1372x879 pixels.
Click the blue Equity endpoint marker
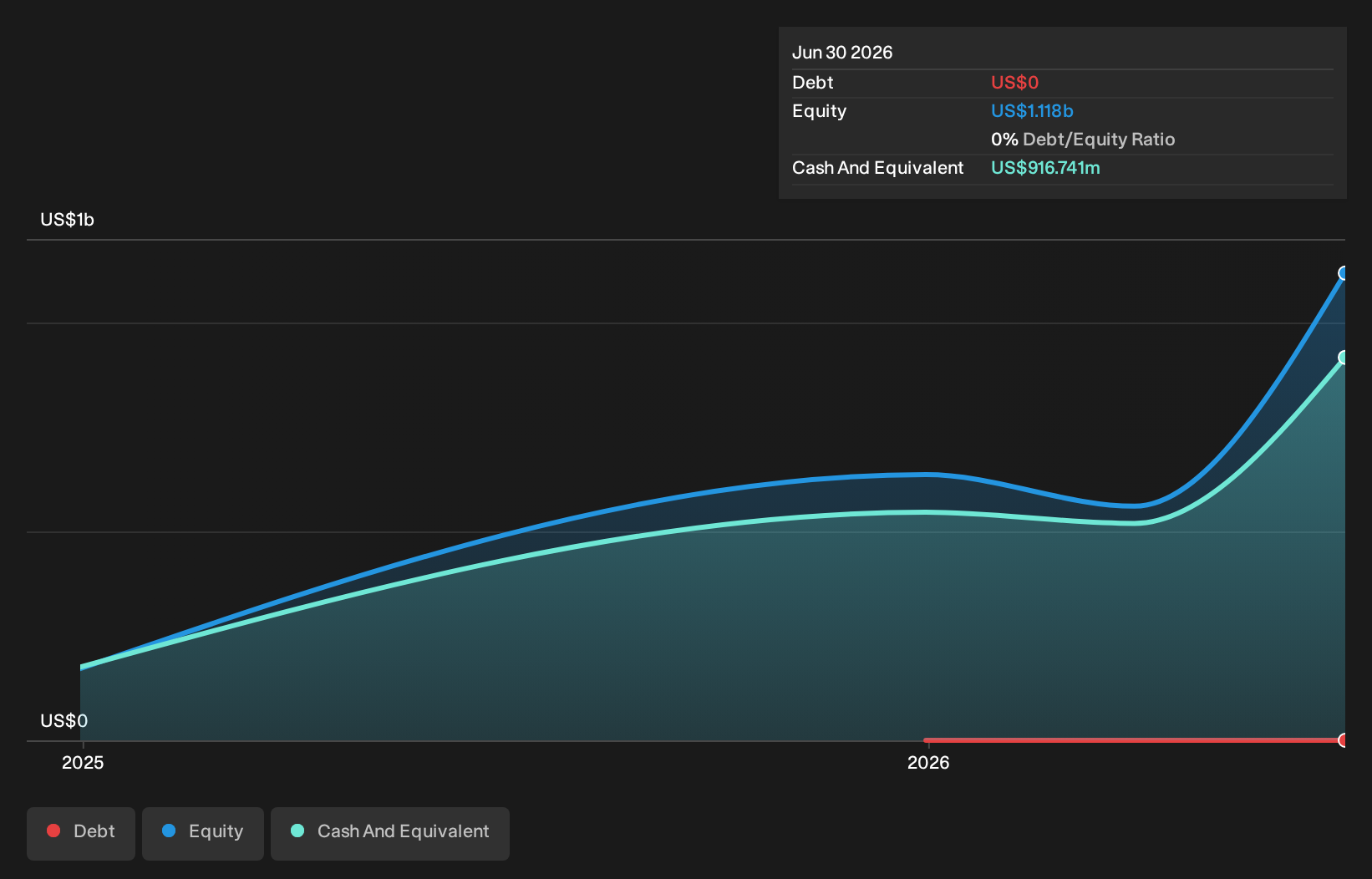tap(1344, 273)
